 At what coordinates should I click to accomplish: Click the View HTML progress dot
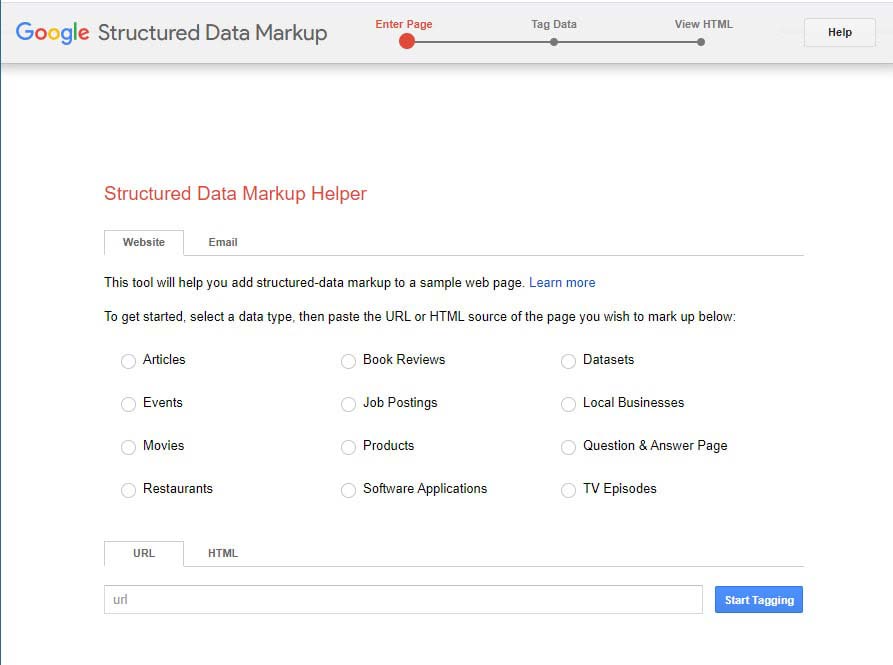coord(700,41)
